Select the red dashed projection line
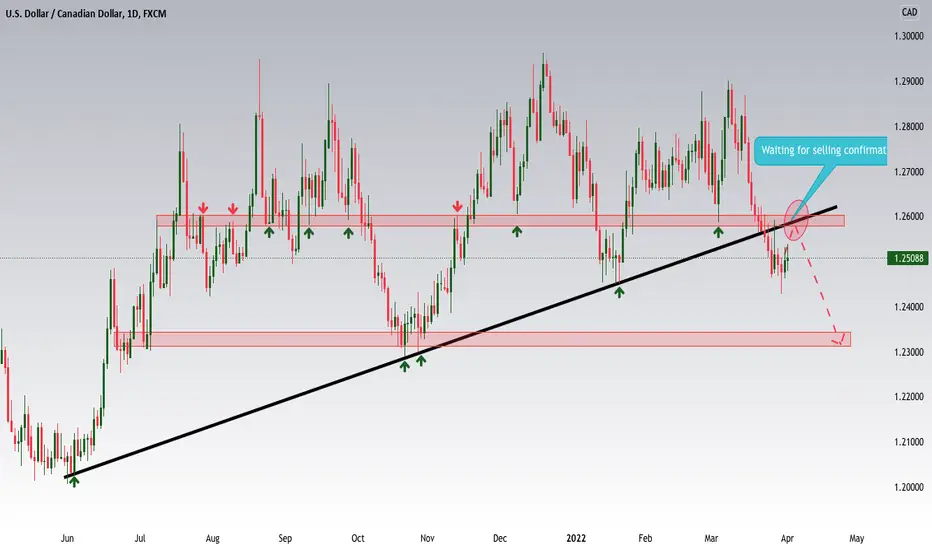932x550 pixels. 821,294
